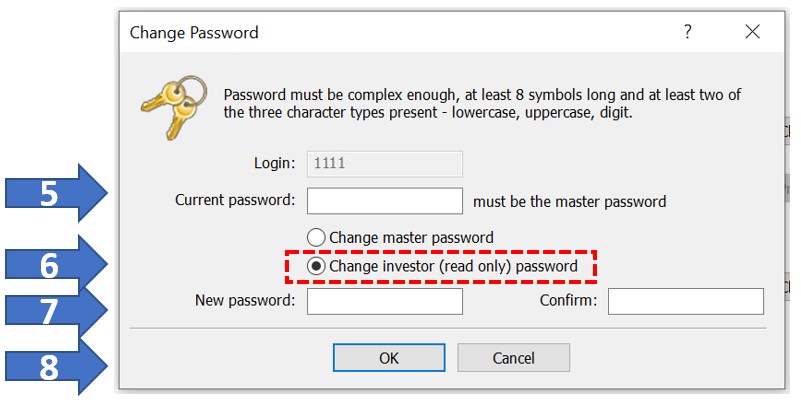The image size is (801, 412).
Task: Focus the Confirm password input field
Action: pos(685,301)
